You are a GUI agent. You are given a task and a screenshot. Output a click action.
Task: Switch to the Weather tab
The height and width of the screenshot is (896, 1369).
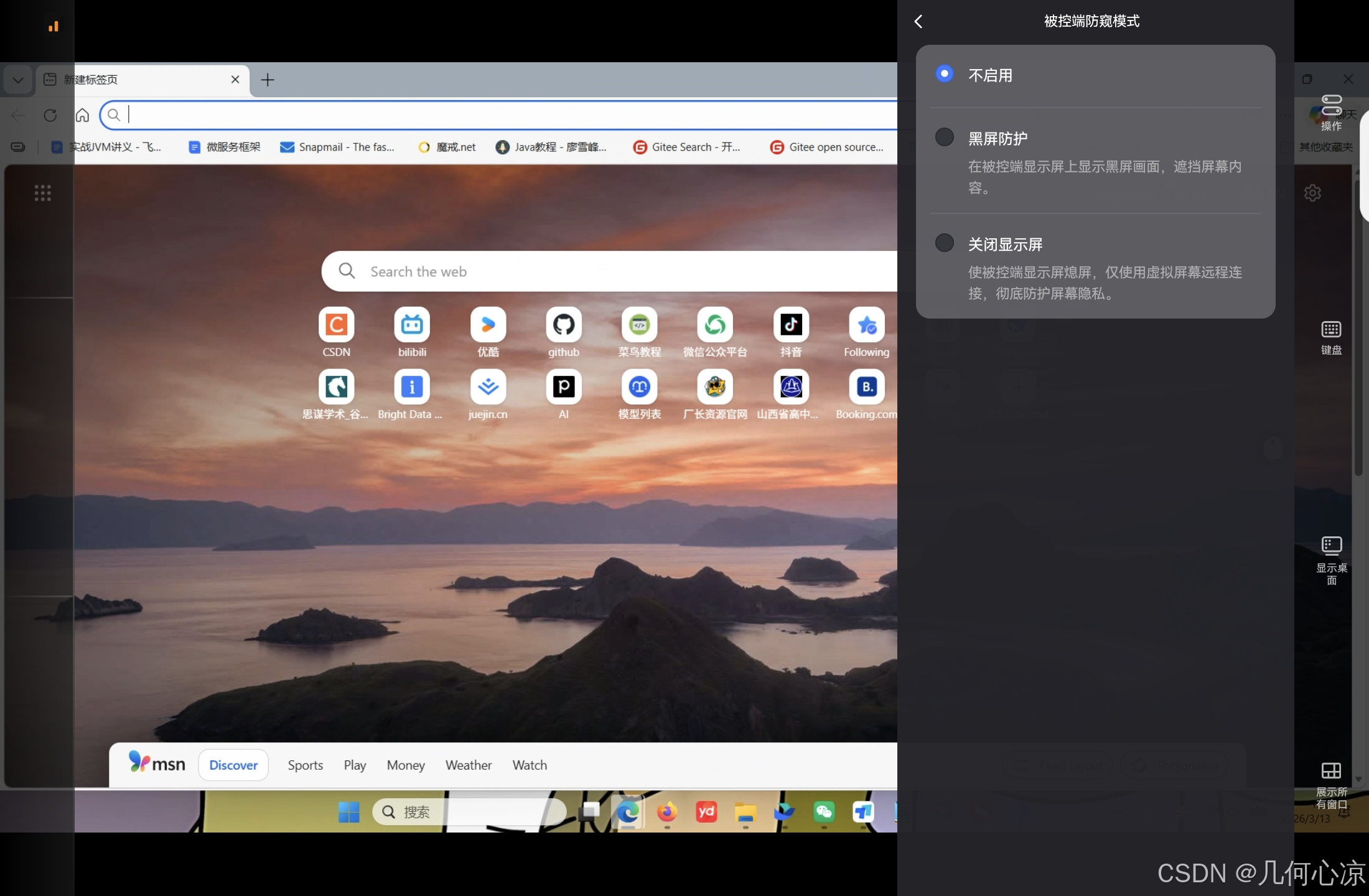coord(468,765)
